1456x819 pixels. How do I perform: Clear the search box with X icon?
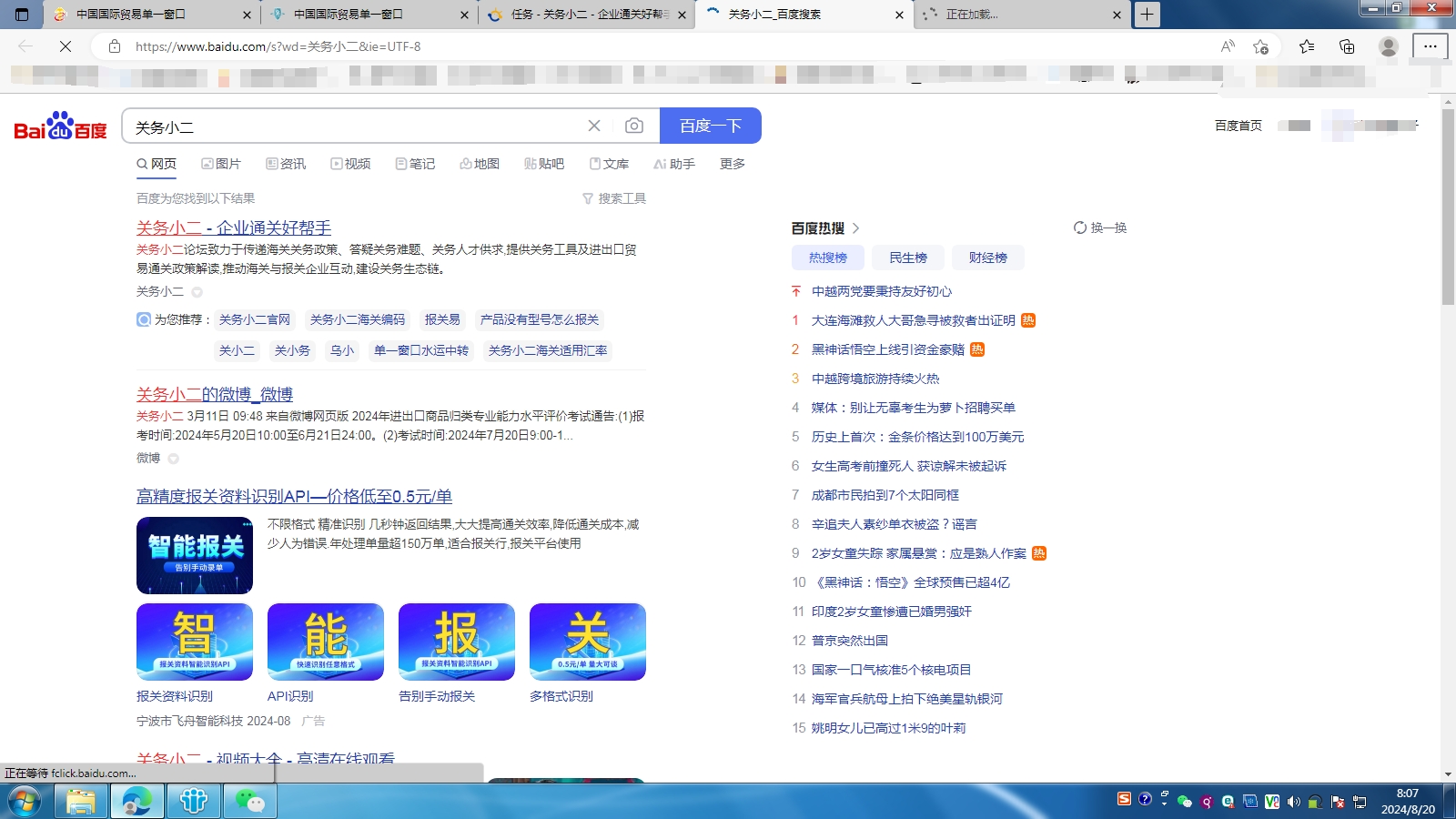594,126
